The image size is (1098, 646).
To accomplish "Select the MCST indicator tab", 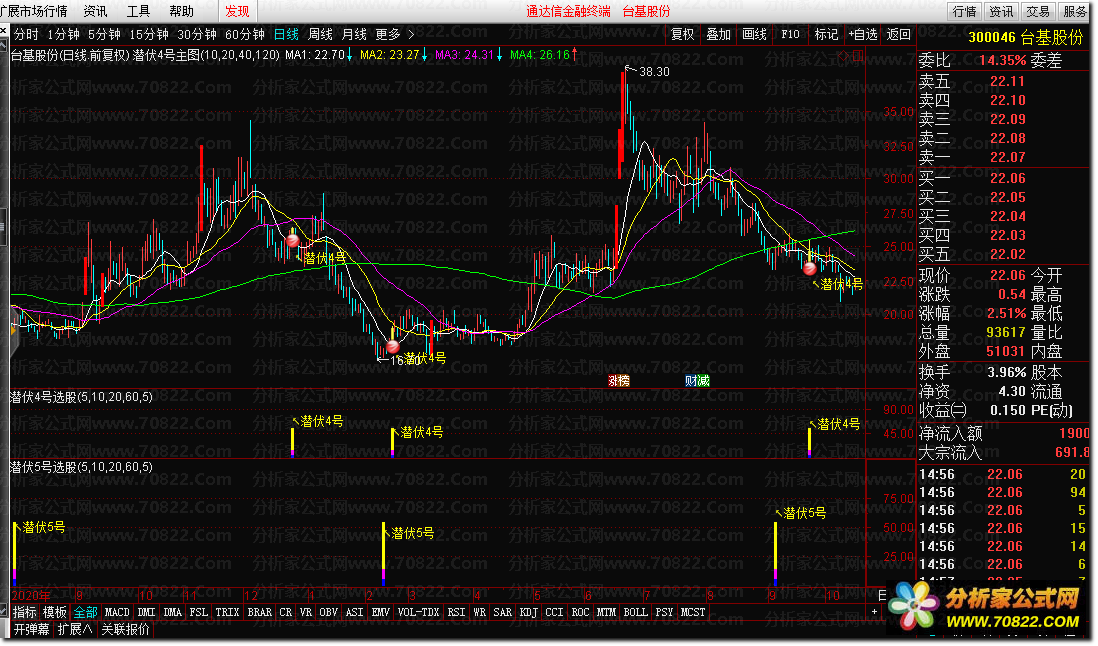I will point(693,612).
